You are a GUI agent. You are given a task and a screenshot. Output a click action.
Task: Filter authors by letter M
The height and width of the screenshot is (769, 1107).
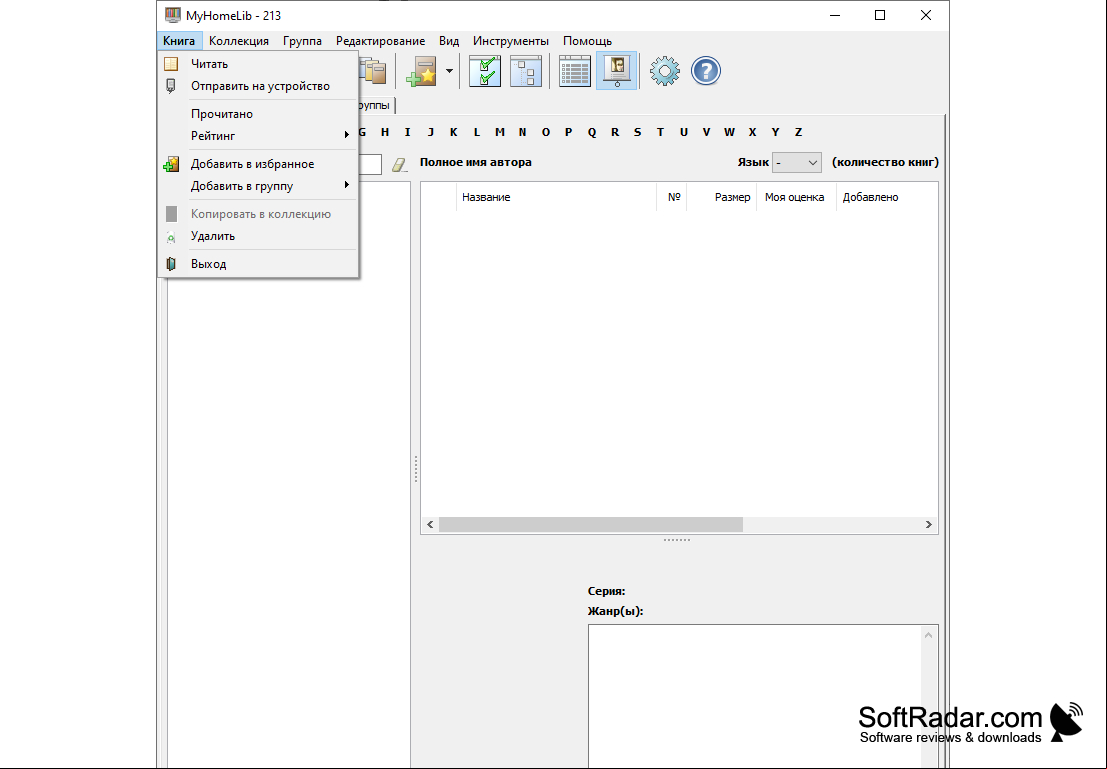[x=500, y=132]
